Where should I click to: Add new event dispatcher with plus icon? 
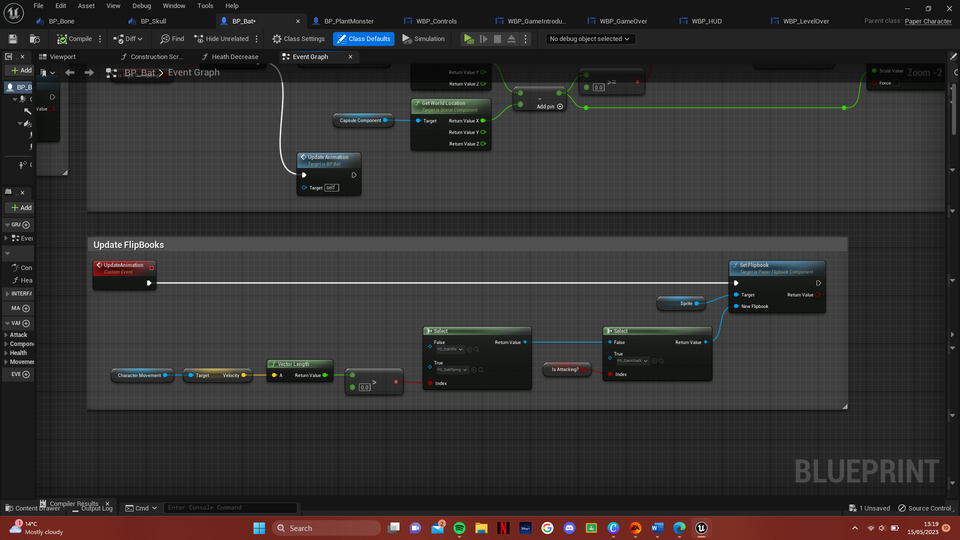tap(26, 374)
